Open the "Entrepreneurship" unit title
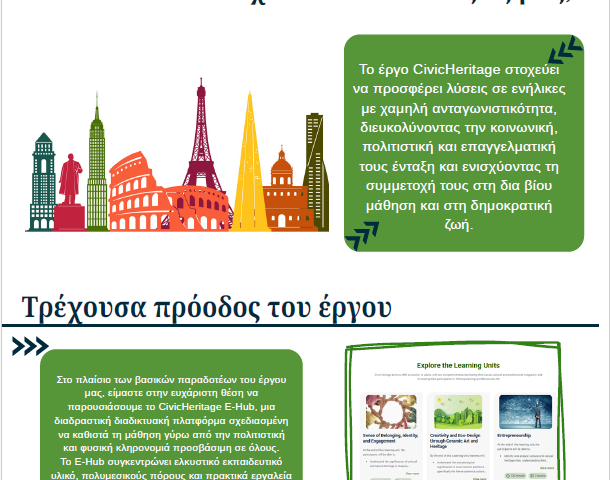The image size is (610, 480). (514, 435)
